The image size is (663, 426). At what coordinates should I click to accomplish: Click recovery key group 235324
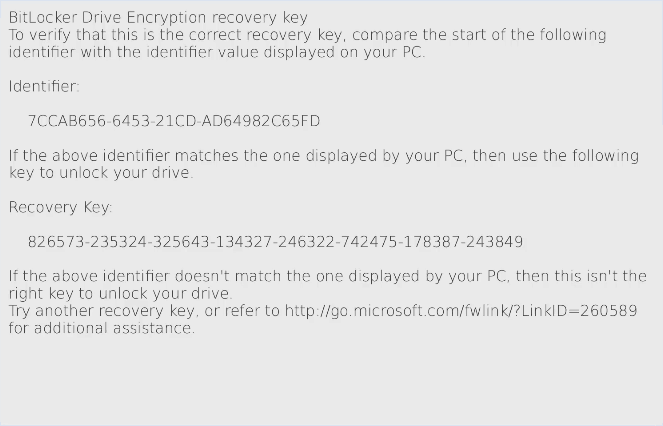pos(118,242)
